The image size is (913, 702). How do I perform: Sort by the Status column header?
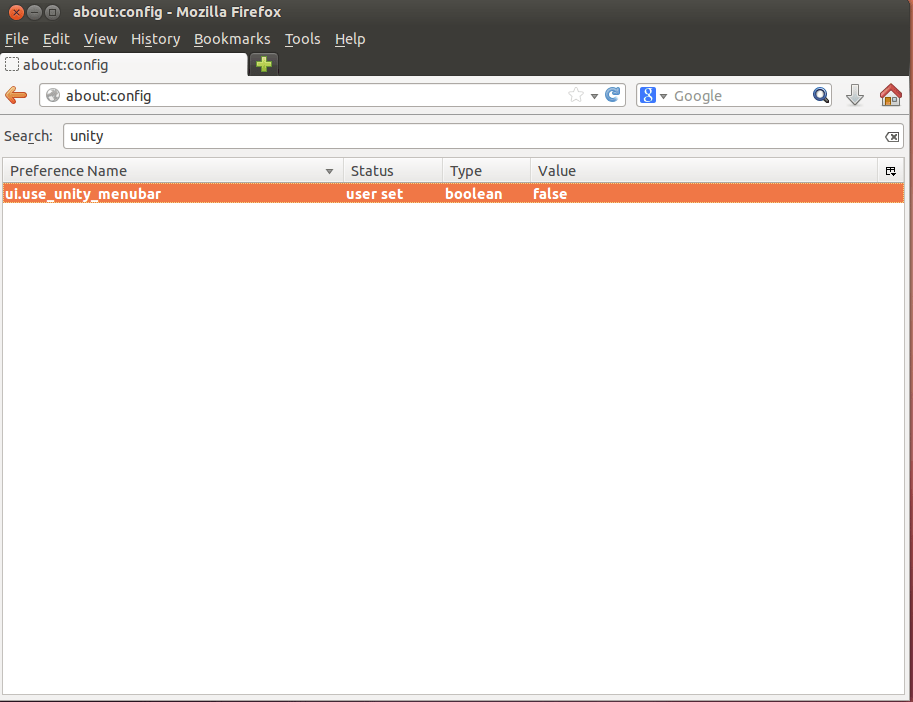[x=374, y=170]
